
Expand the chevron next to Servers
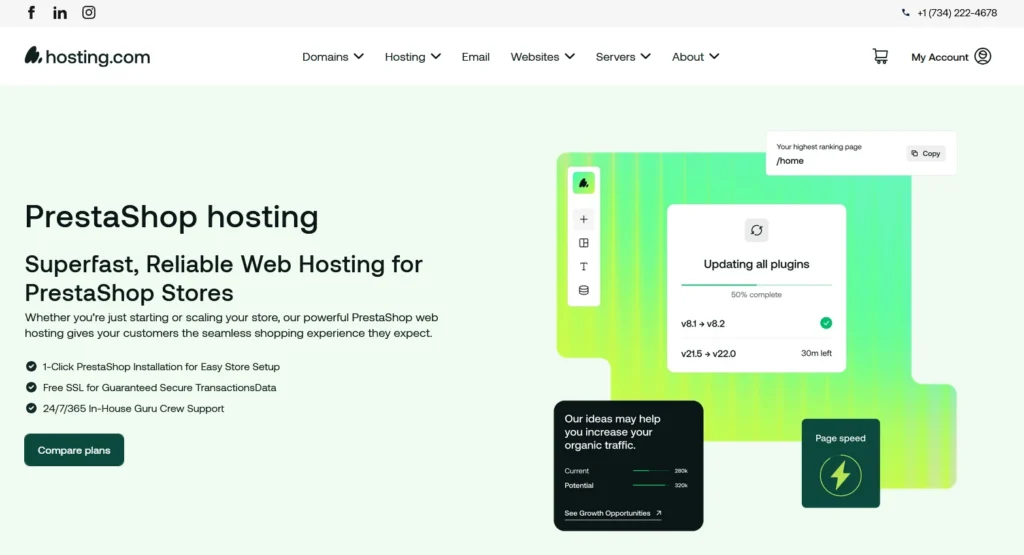[x=645, y=57]
